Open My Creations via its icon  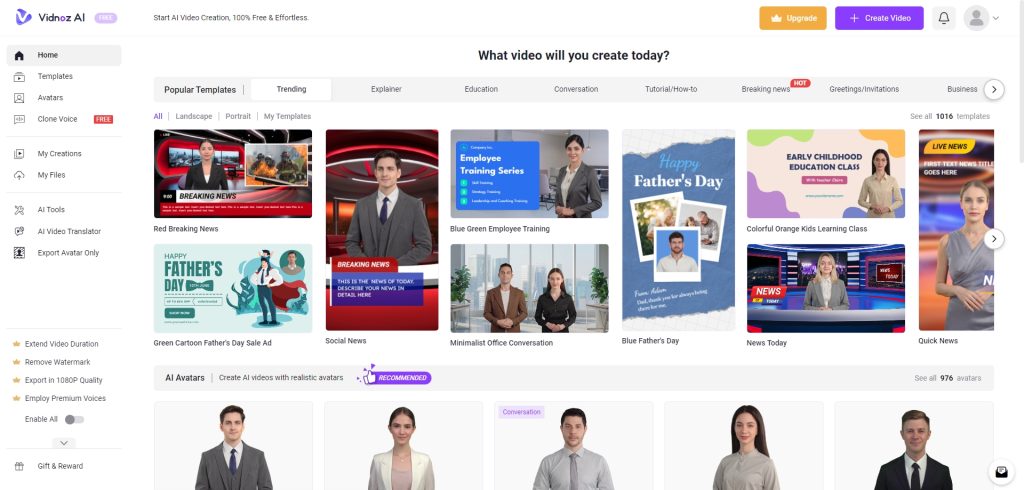(x=19, y=154)
